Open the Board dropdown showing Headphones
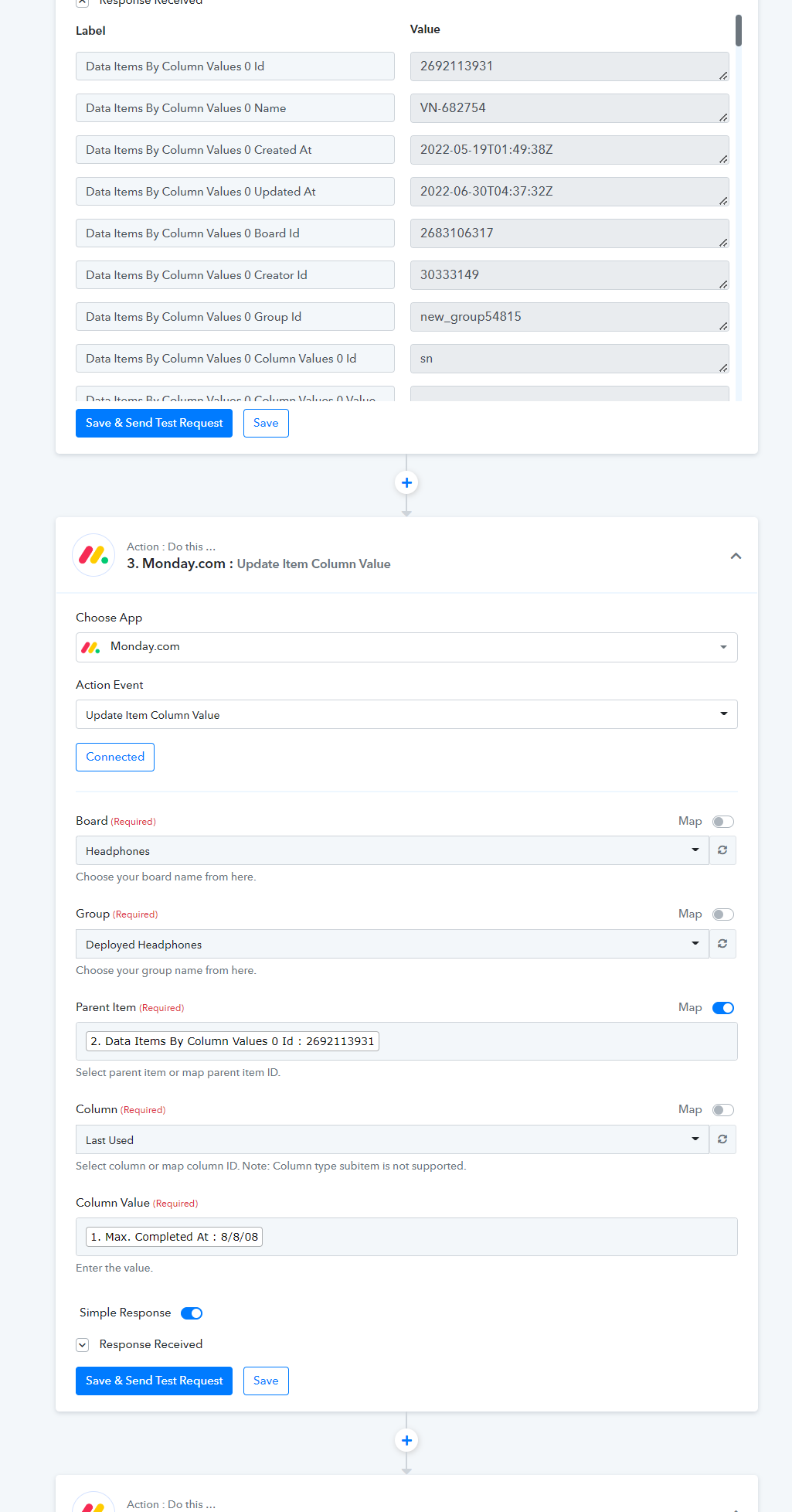792x1512 pixels. (393, 850)
